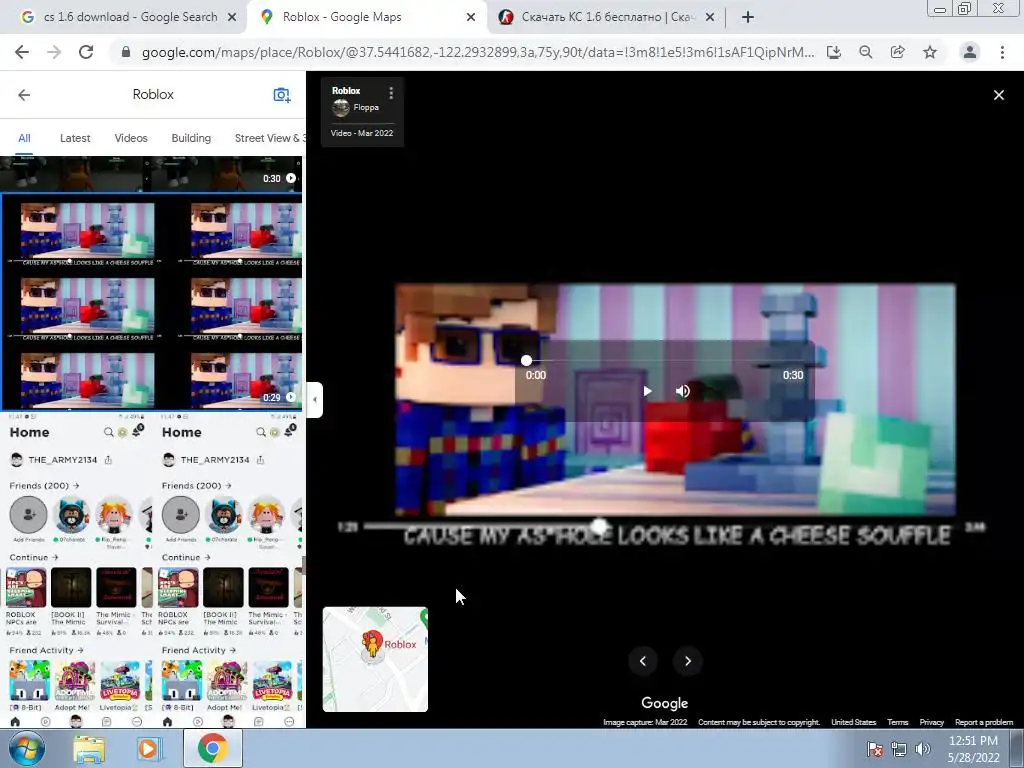Open a new browser tab
This screenshot has height=768, width=1024.
tap(748, 17)
